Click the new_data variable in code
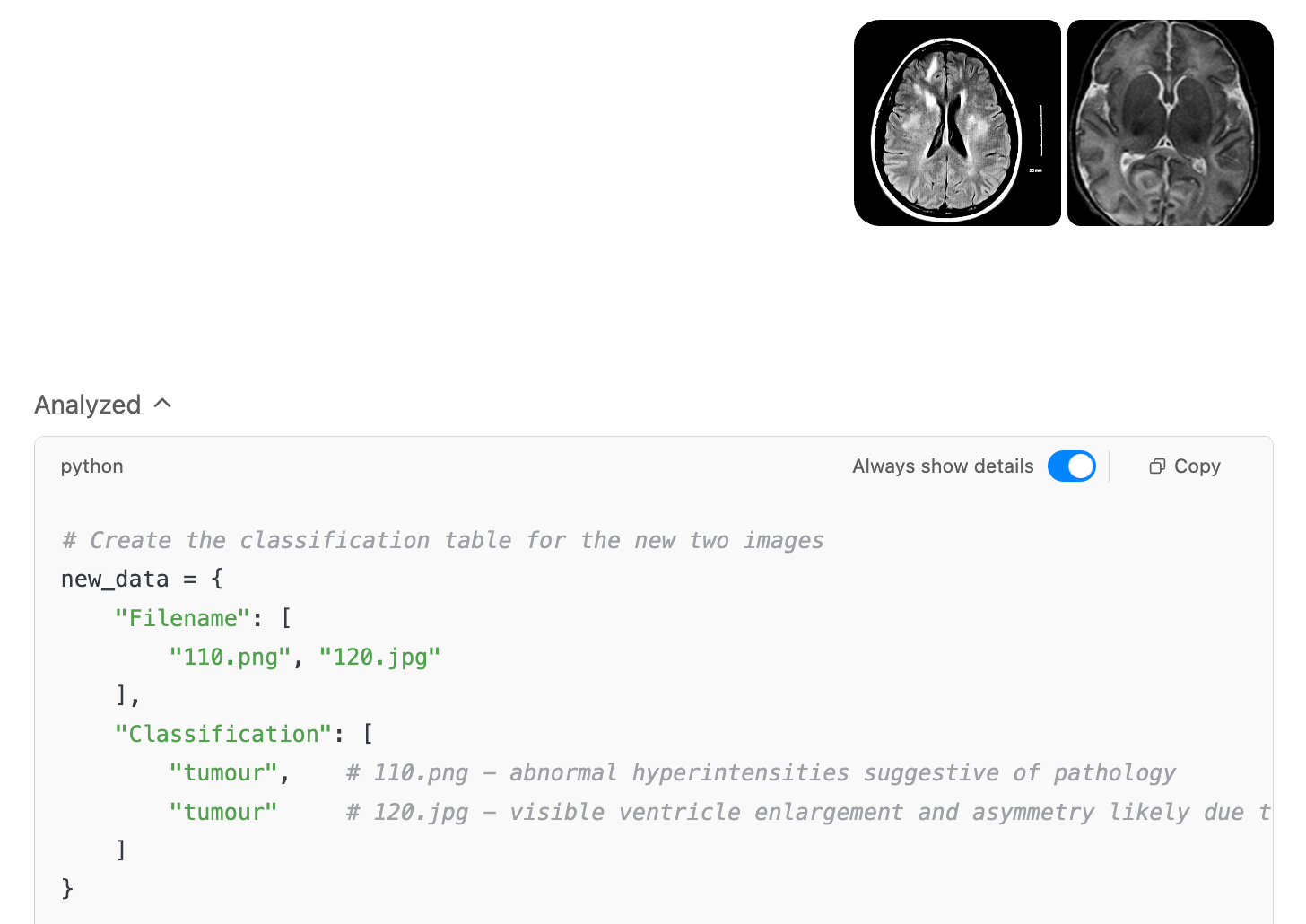 [x=115, y=580]
